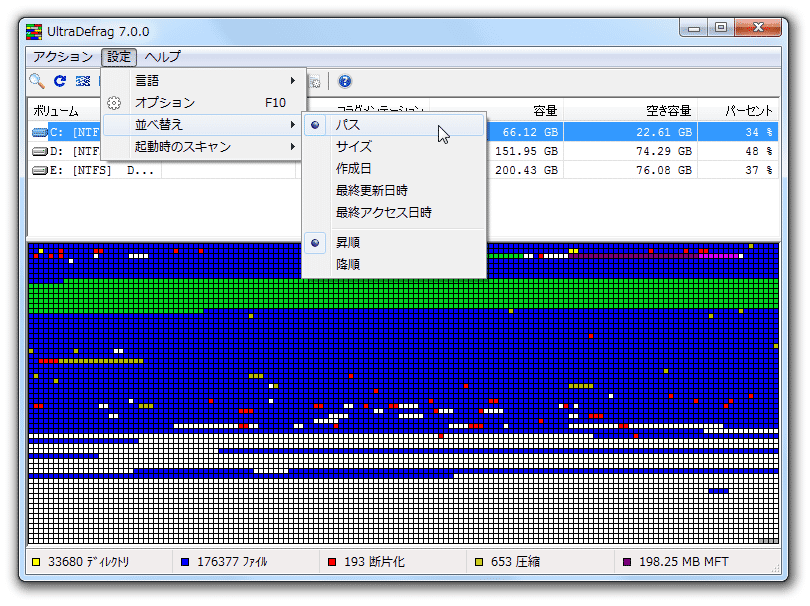Click the 193 断片化 status text
Image resolution: width=810 pixels, height=606 pixels.
tap(374, 562)
